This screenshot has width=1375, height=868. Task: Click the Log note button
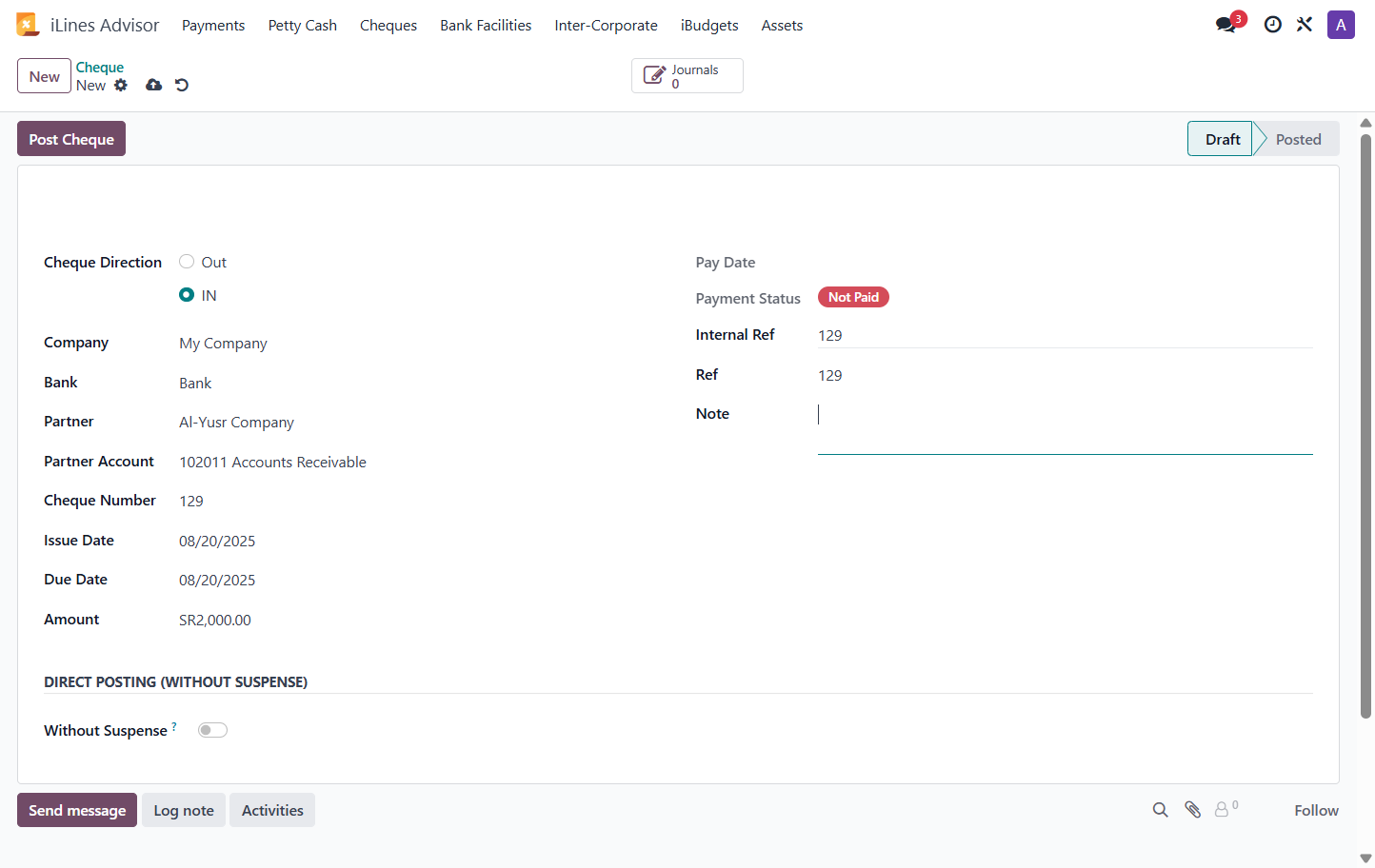pyautogui.click(x=184, y=810)
